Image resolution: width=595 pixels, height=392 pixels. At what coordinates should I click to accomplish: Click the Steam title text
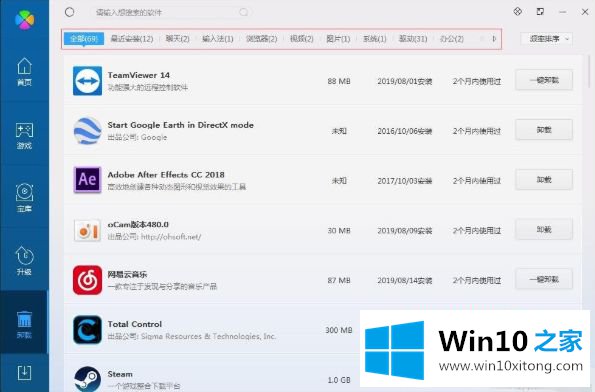click(x=120, y=374)
